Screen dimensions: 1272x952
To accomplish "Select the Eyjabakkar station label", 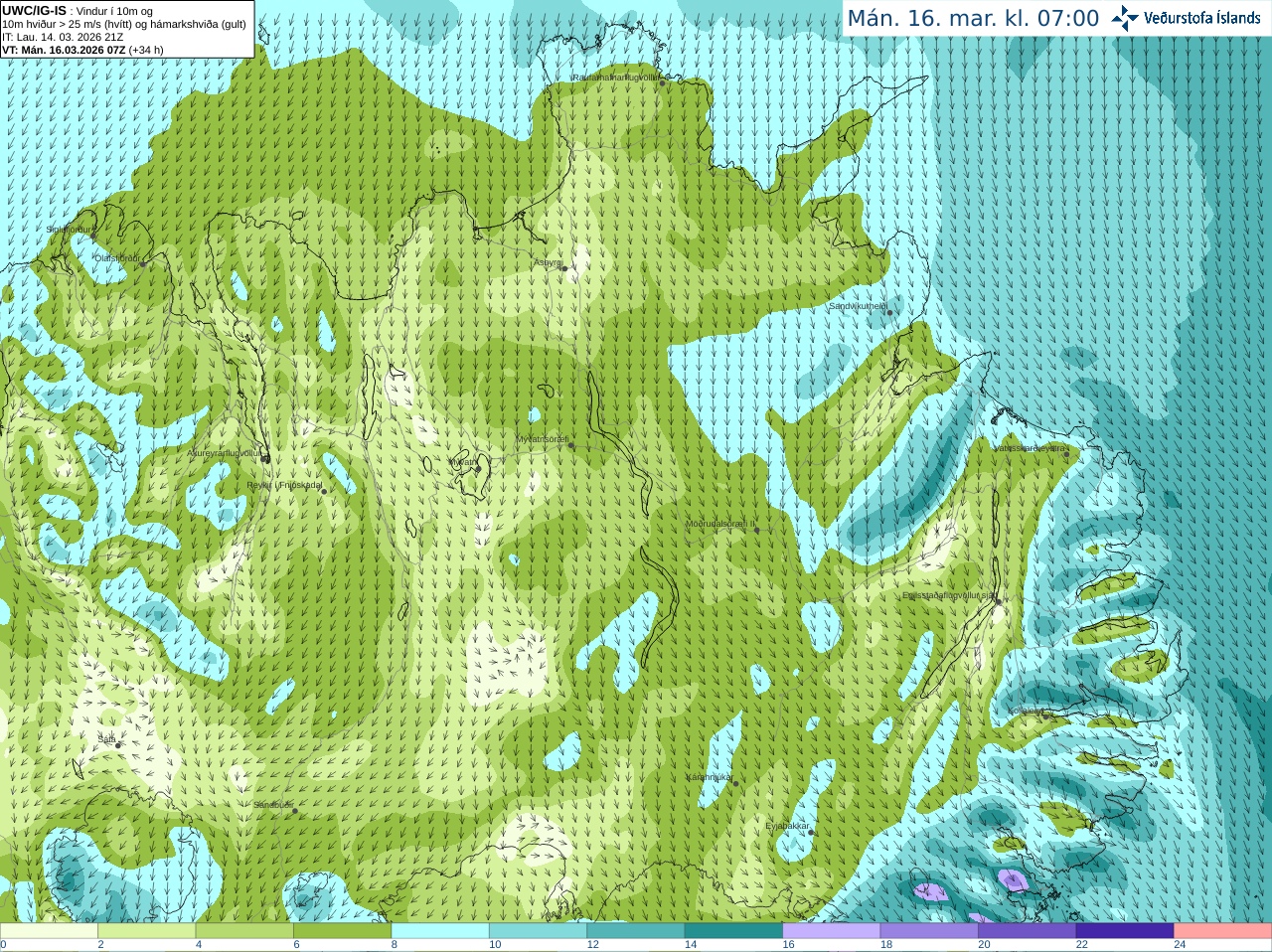I will click(788, 826).
